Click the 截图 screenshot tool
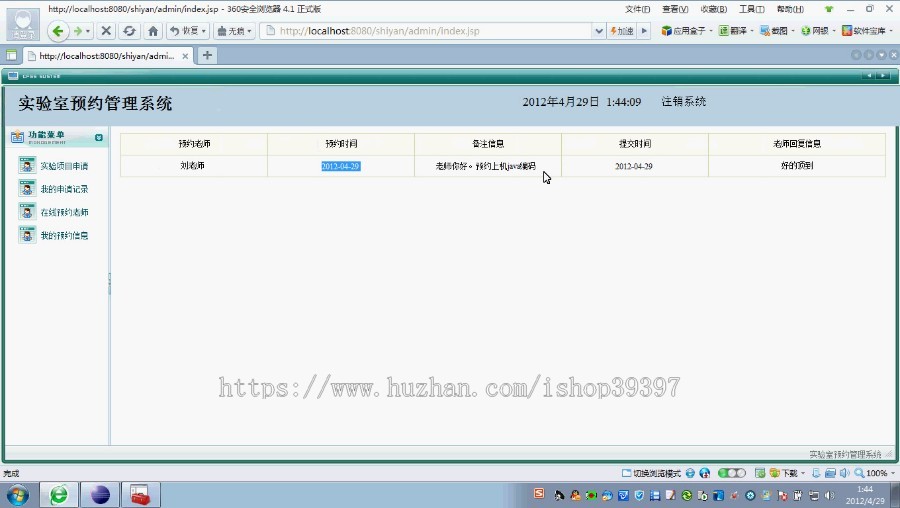Viewport: 900px width, 508px height. pyautogui.click(x=774, y=31)
